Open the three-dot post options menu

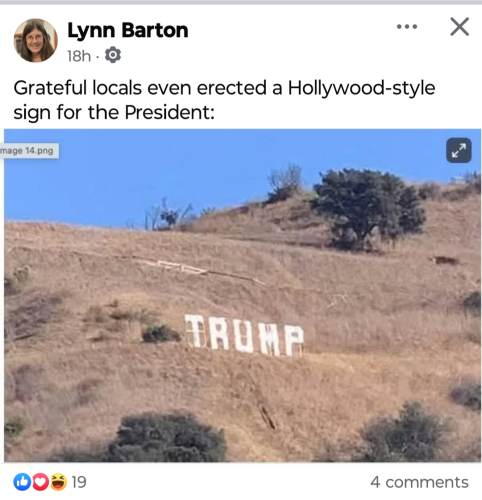(x=407, y=27)
